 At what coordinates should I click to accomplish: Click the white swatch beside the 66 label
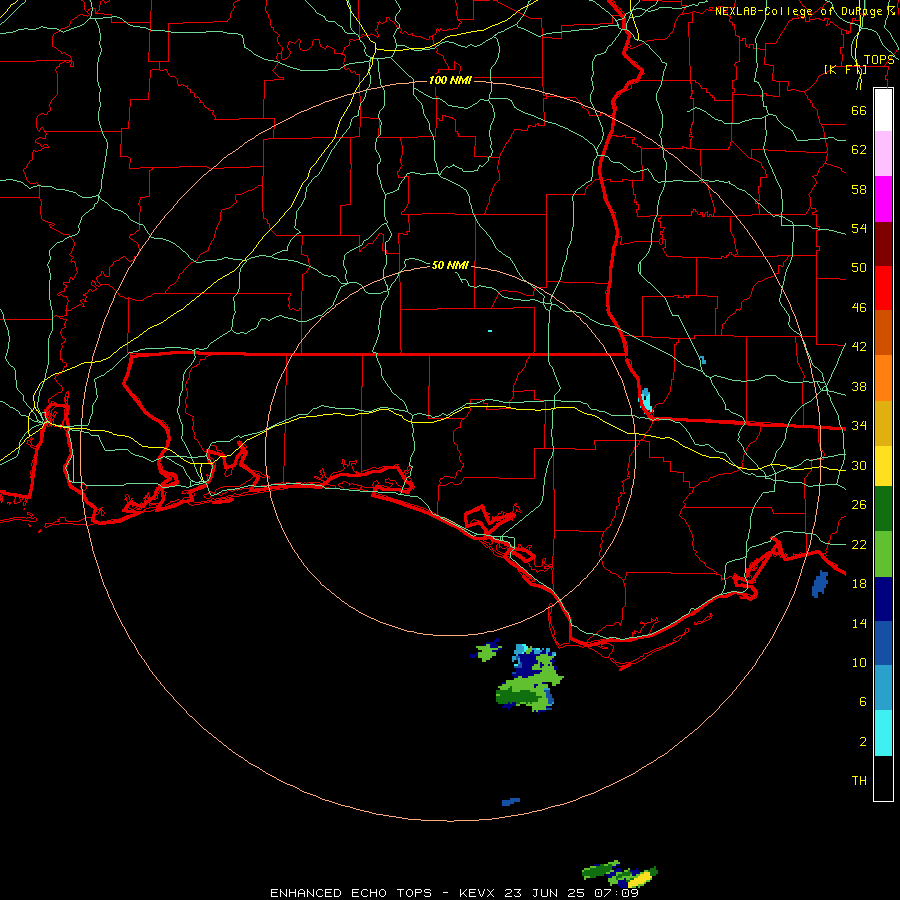click(883, 110)
